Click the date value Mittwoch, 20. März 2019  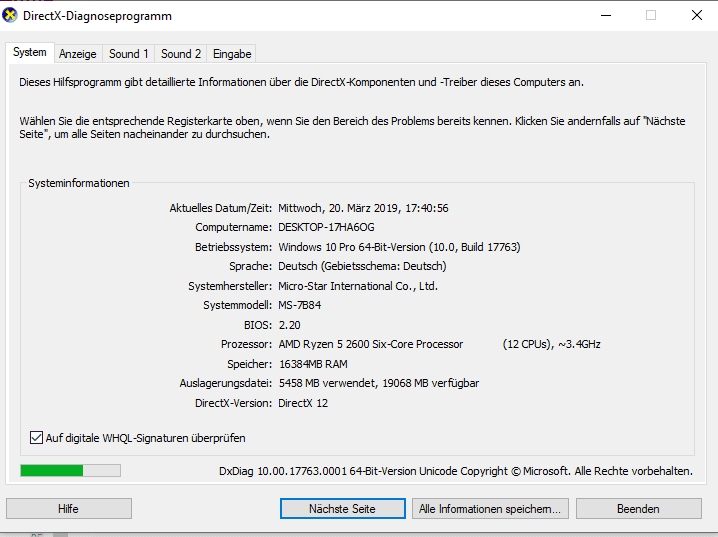[x=338, y=208]
